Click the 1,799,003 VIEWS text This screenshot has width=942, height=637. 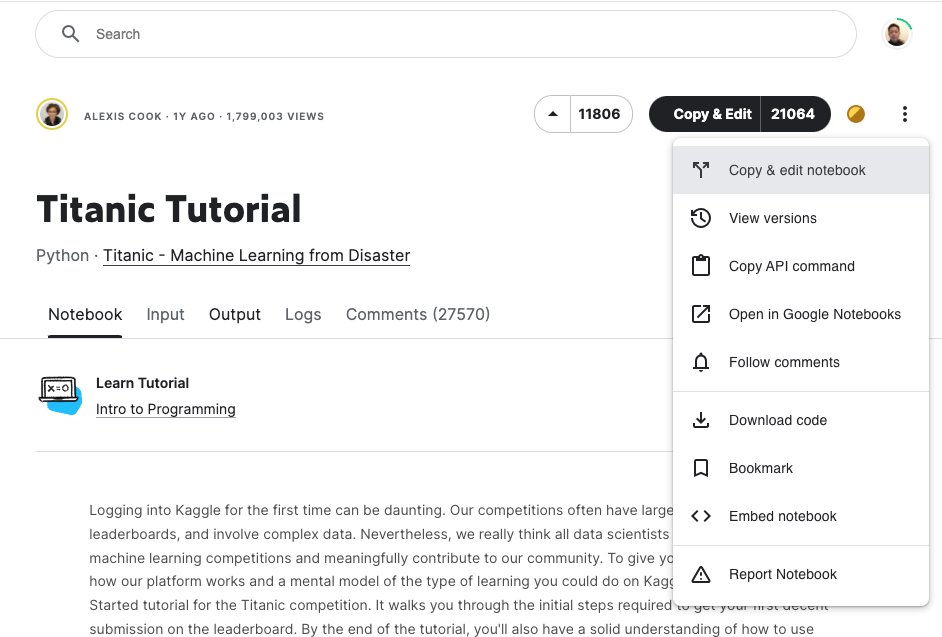pyautogui.click(x=275, y=117)
